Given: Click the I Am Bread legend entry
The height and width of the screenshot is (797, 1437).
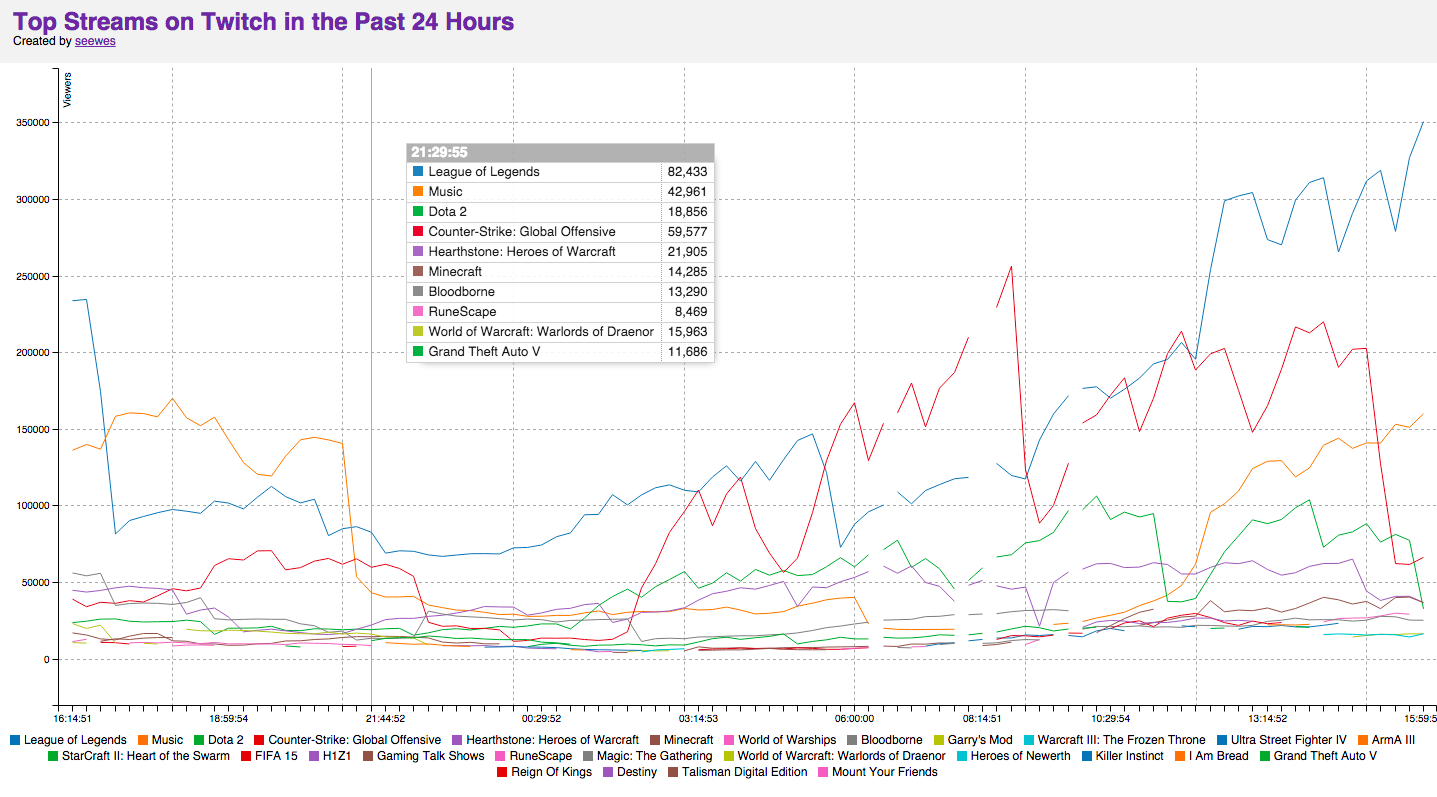Looking at the screenshot, I should (x=1211, y=756).
